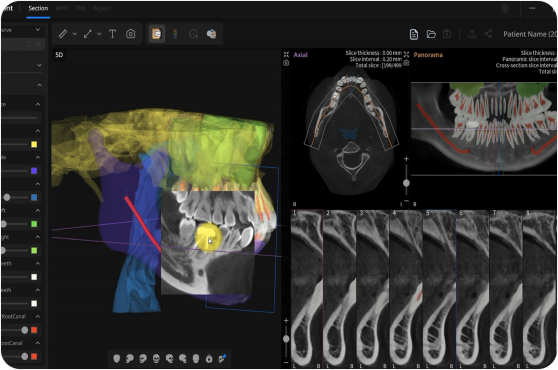Click the circular rotate reset toolbar icon
Viewport: 558px width, 370px height.
[193, 34]
